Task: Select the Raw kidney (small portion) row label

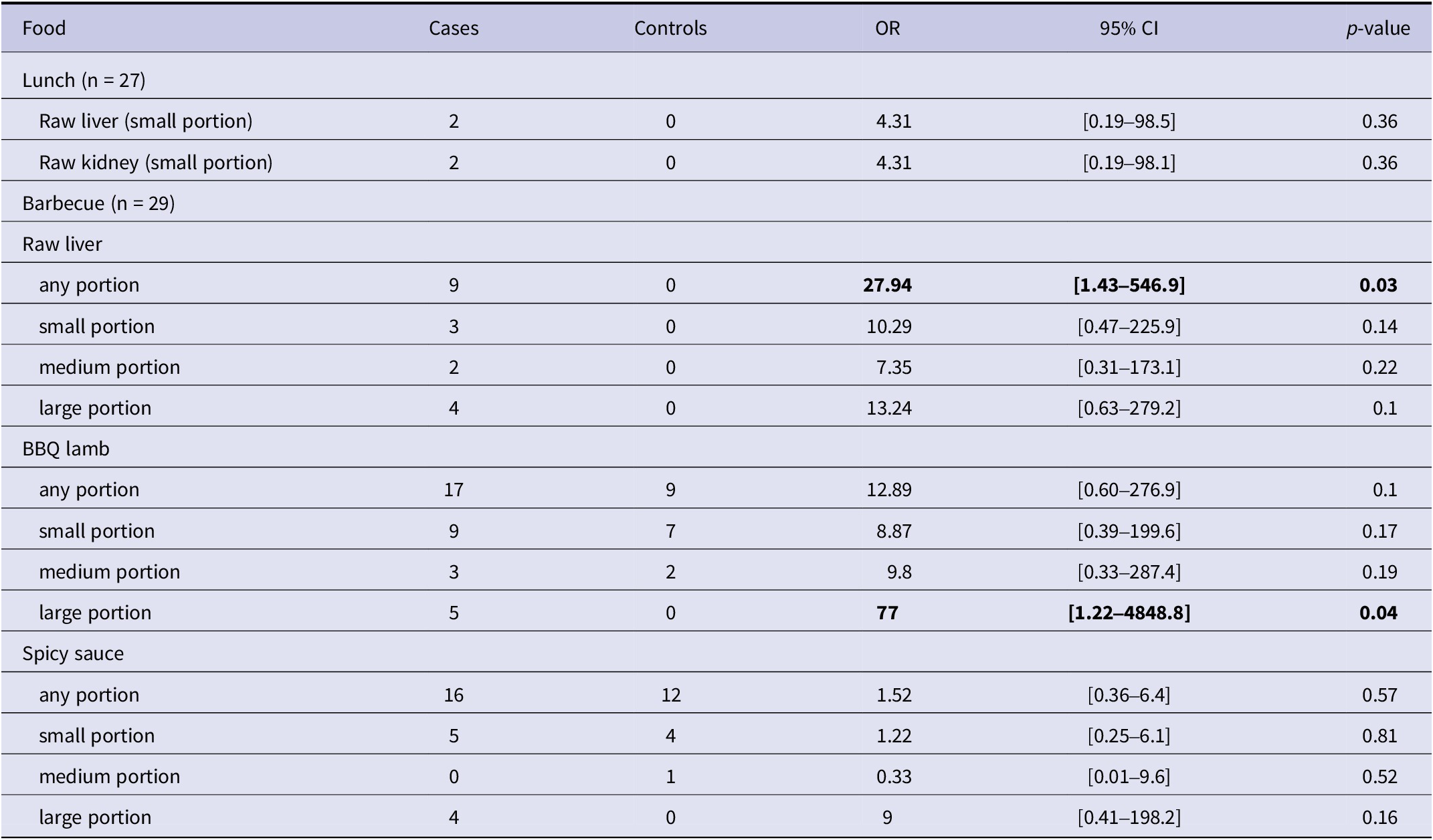Action: 156,163
